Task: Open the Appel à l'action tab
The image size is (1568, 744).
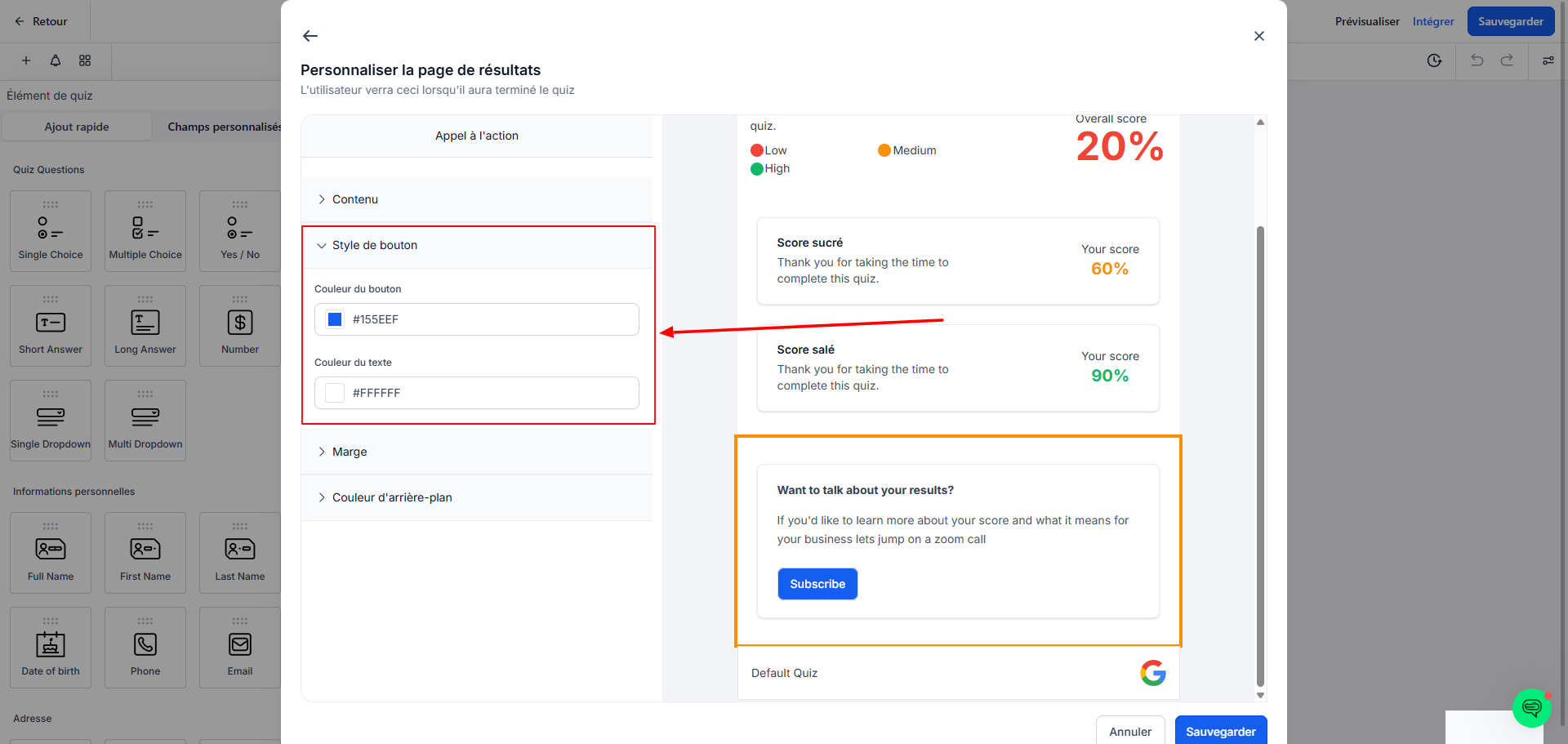Action: [x=477, y=136]
